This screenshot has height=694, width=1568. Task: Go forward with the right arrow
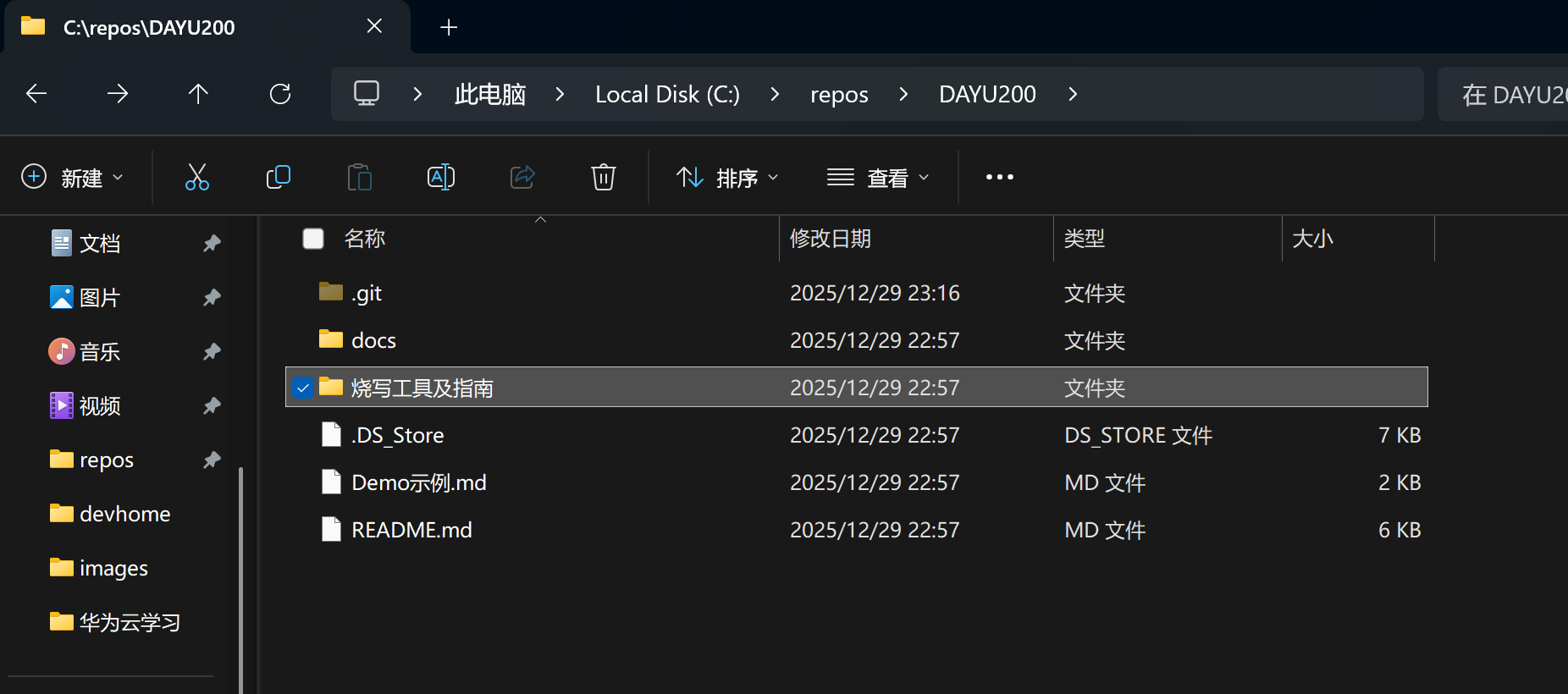(x=118, y=94)
